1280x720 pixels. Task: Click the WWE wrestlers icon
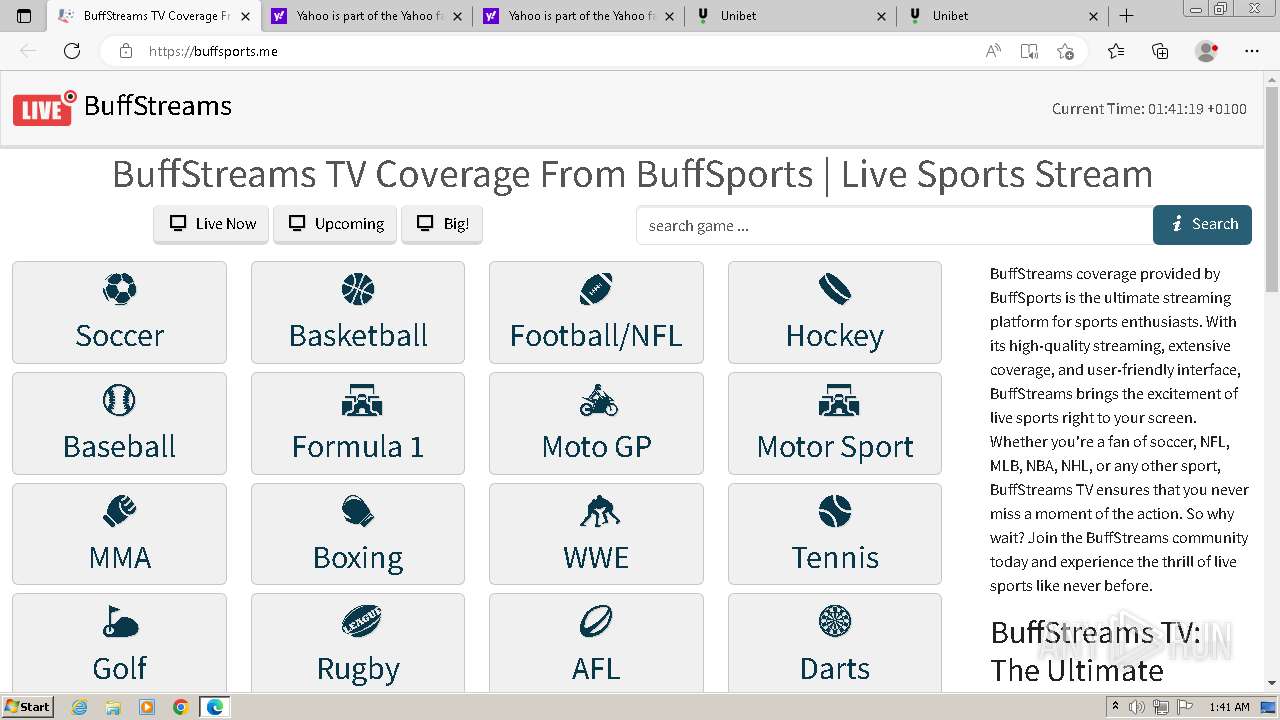pyautogui.click(x=598, y=511)
